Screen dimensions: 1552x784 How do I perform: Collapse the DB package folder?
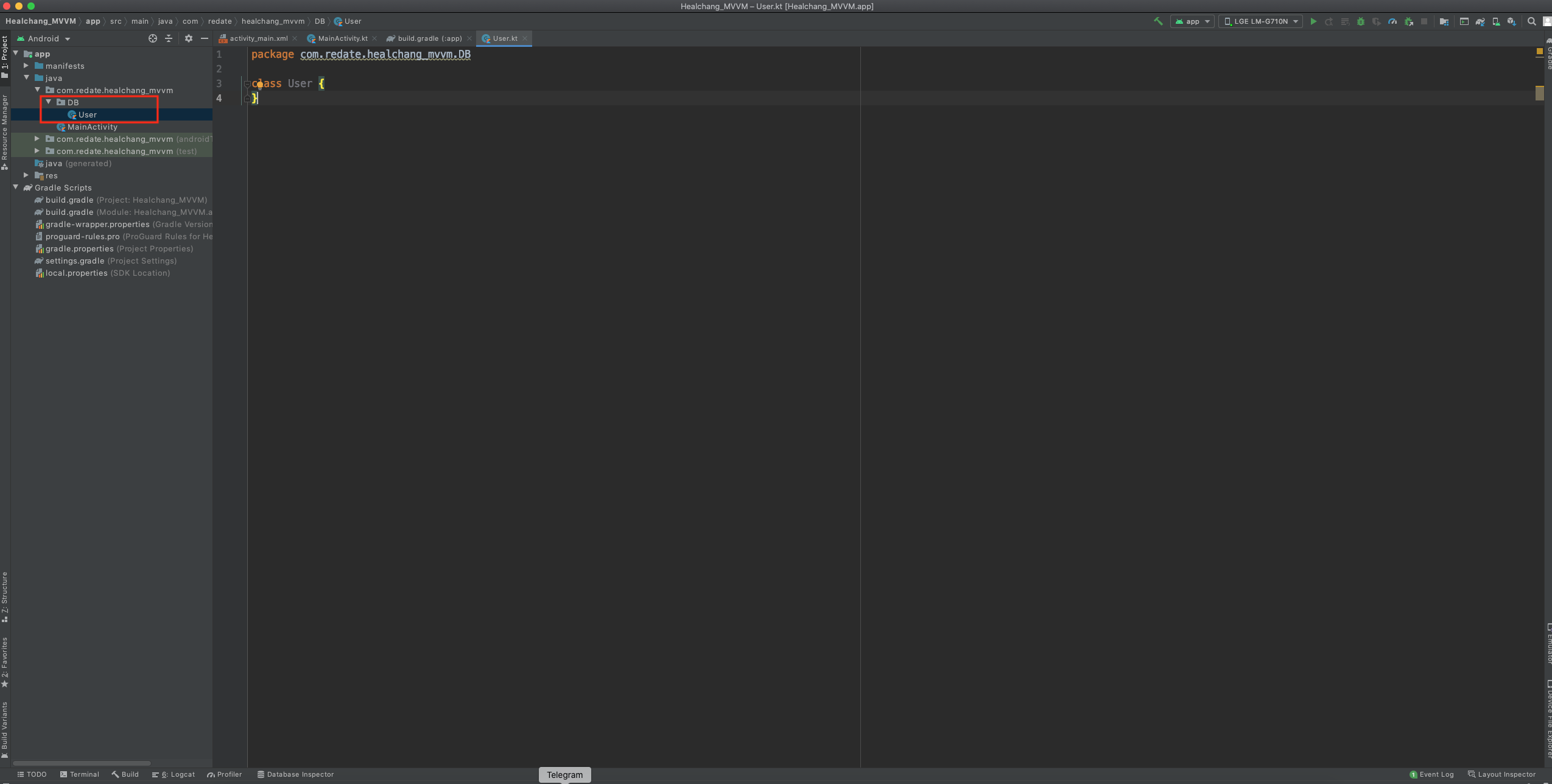coord(49,102)
